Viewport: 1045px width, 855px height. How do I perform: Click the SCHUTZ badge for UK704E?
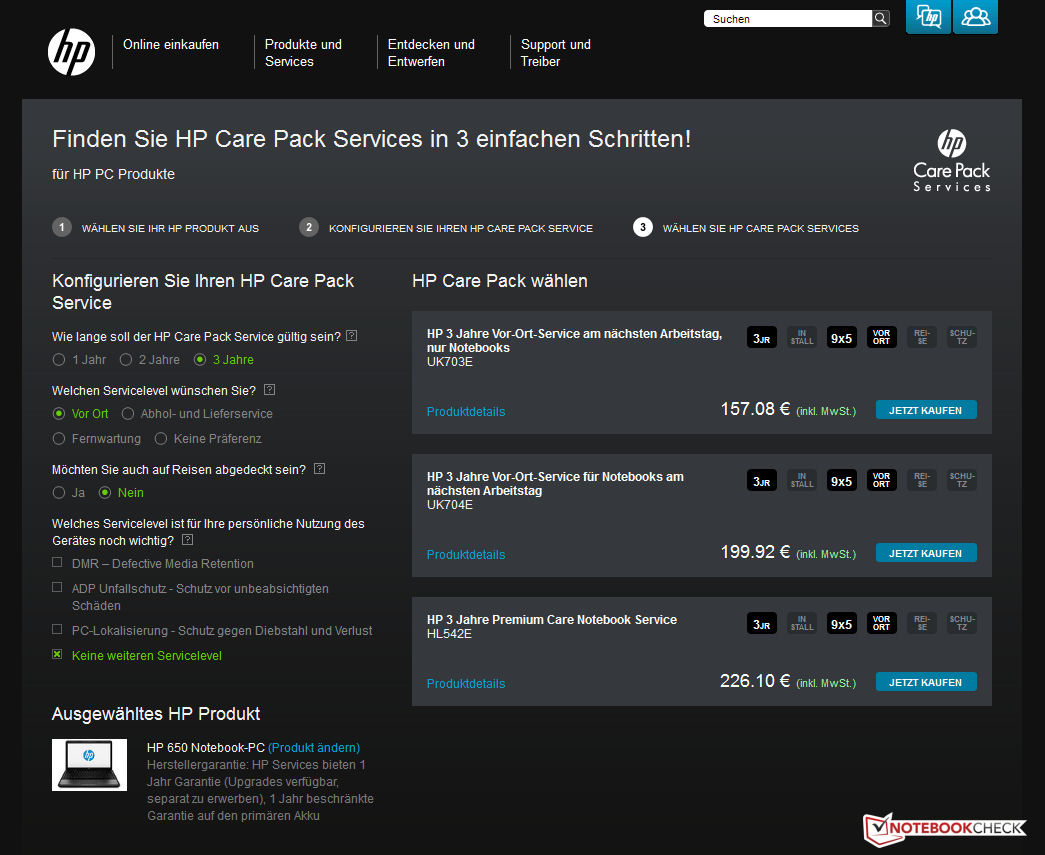[962, 480]
